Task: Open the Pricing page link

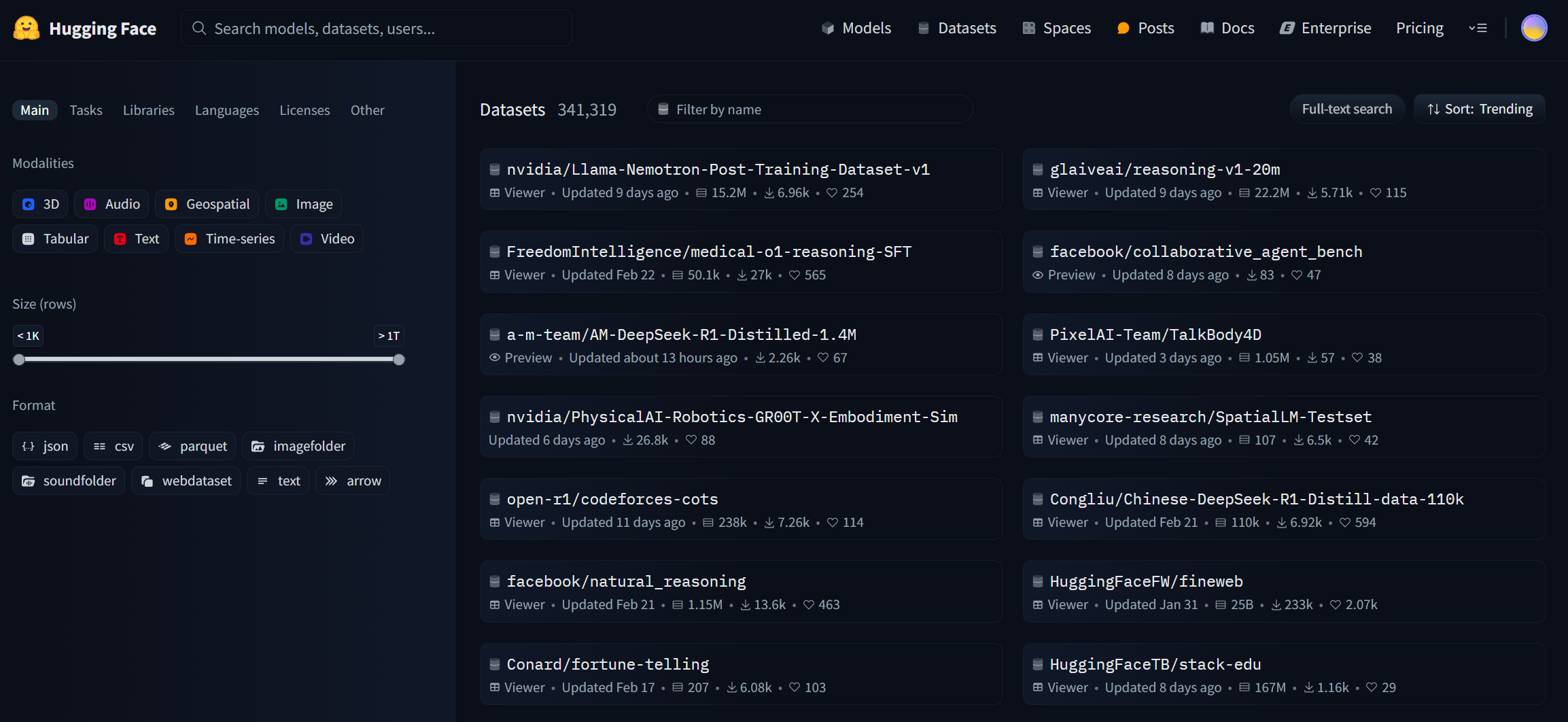Action: [x=1419, y=28]
